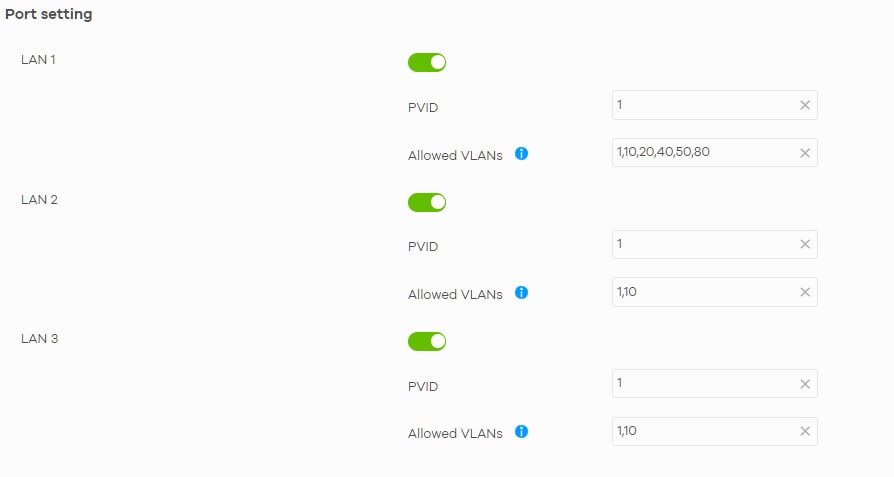Screen dimensions: 894x477
Task: Clear LAN 1 Allowed VLANs value
Action: tap(805, 153)
